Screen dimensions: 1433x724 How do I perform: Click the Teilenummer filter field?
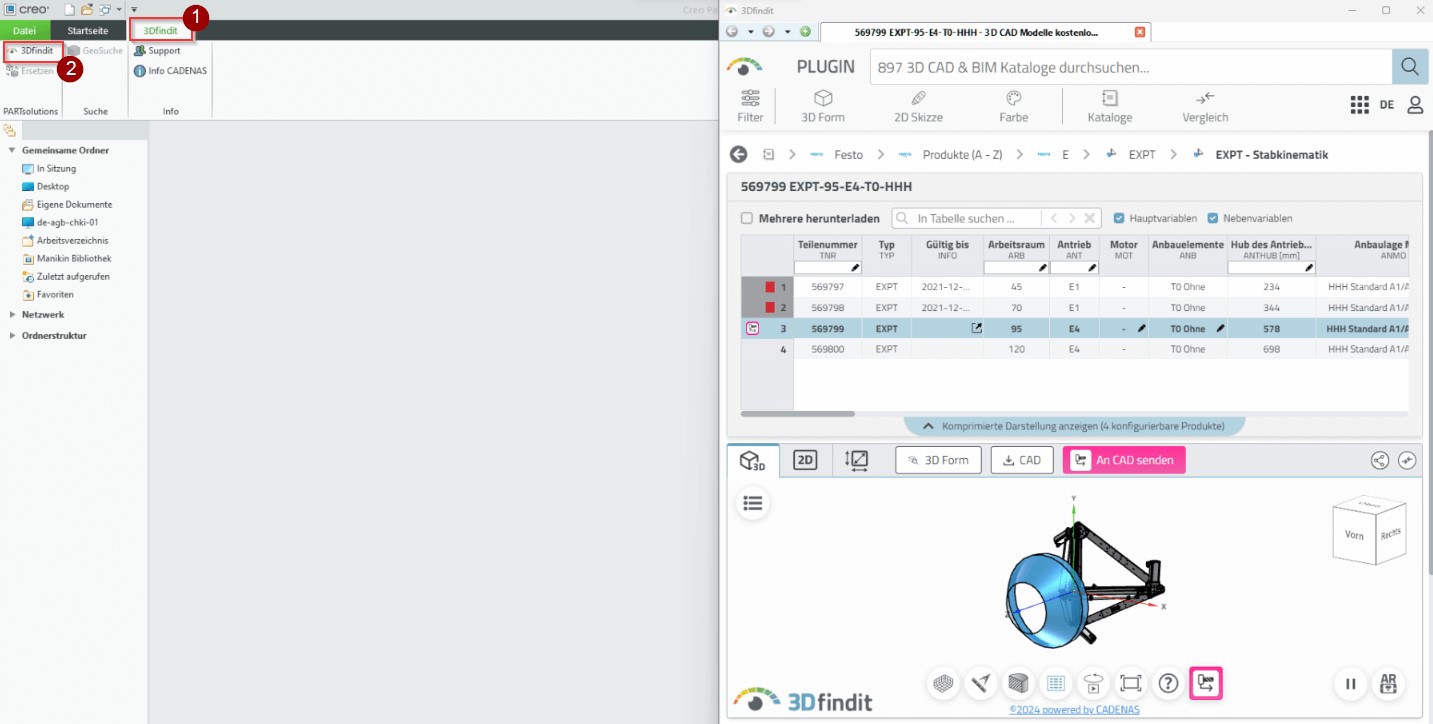(827, 268)
